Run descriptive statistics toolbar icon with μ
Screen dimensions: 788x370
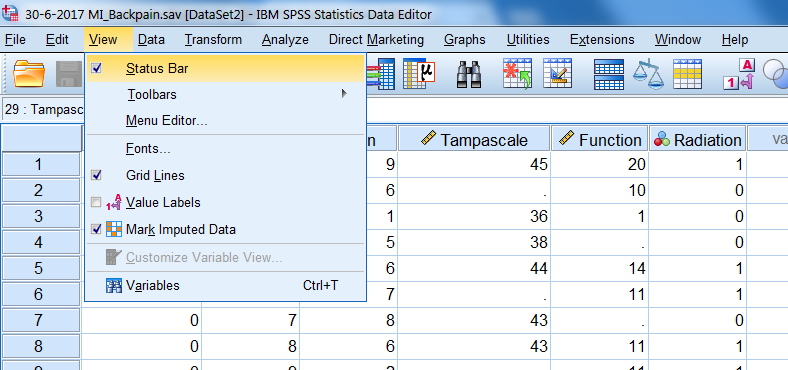(419, 74)
